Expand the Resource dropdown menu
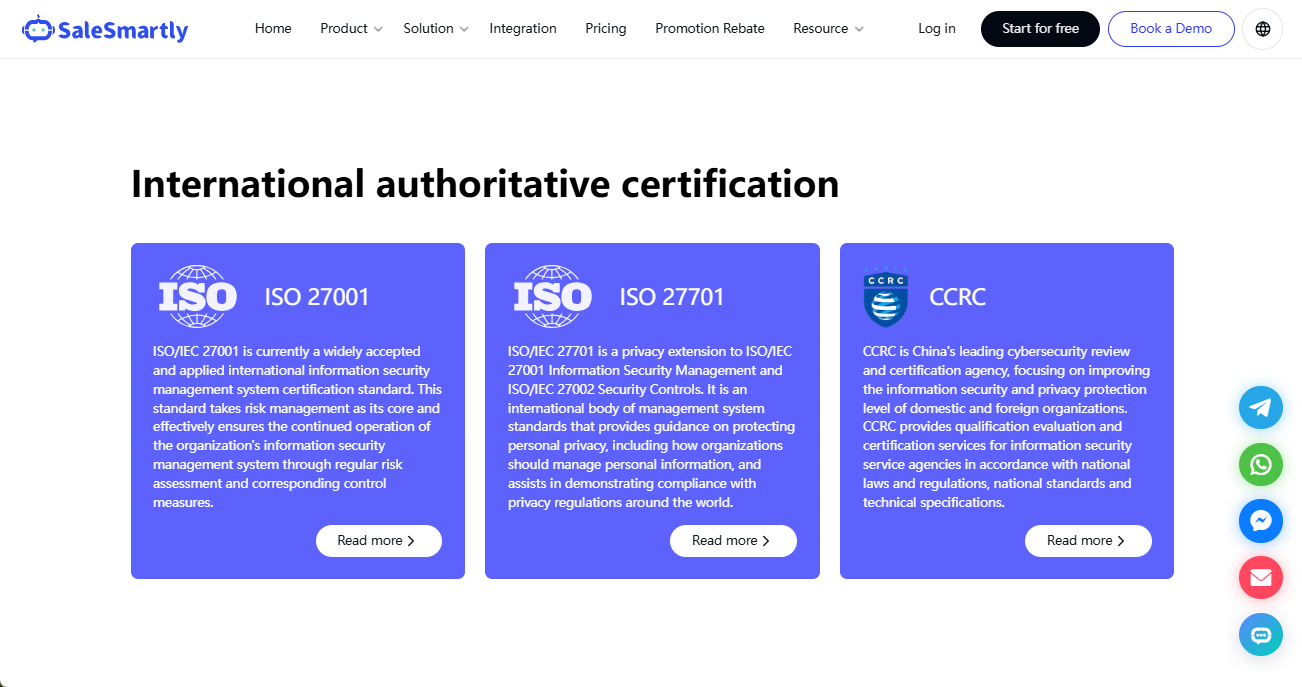 [828, 29]
